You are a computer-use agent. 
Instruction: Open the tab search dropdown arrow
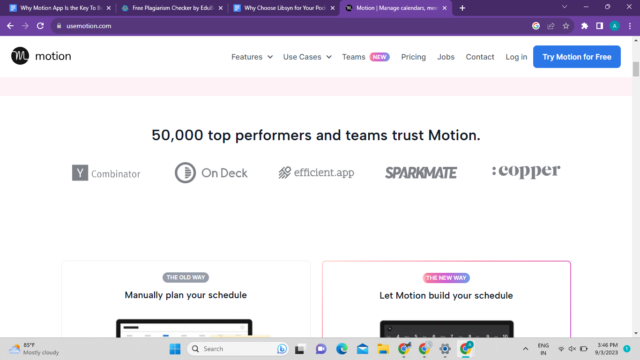pyautogui.click(x=564, y=7)
